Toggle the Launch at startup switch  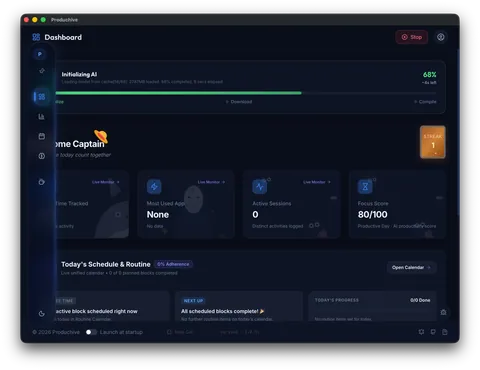point(91,332)
